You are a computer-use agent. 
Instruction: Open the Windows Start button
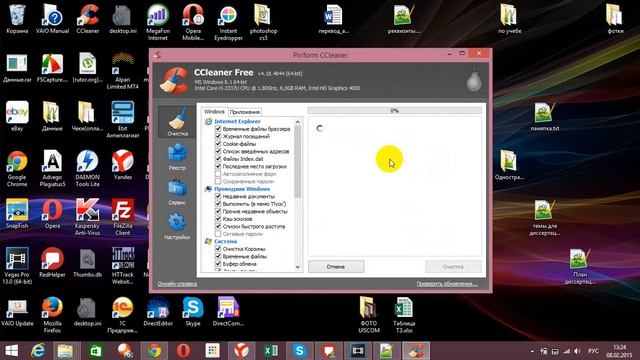pos(11,351)
